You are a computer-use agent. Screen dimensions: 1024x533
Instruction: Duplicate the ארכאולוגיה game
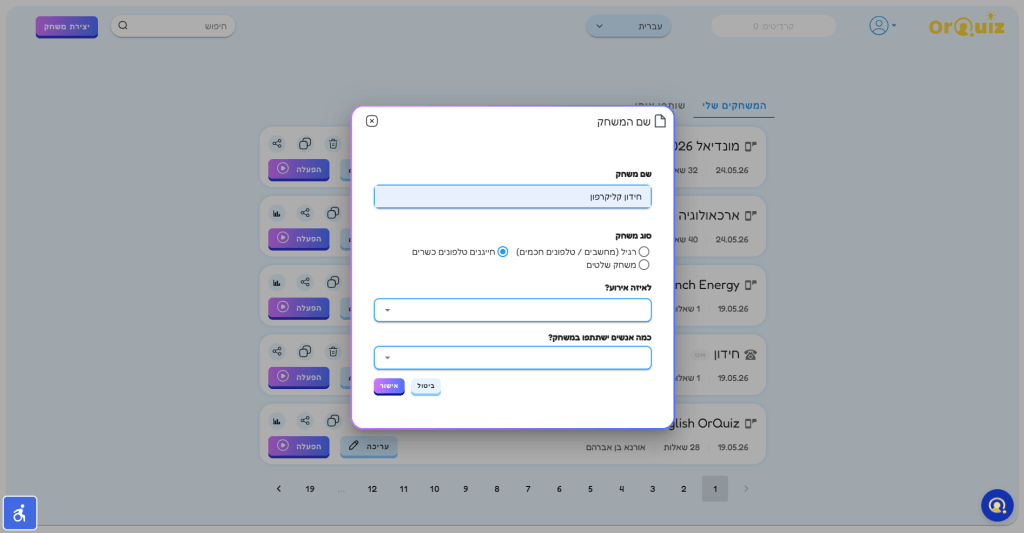333,213
